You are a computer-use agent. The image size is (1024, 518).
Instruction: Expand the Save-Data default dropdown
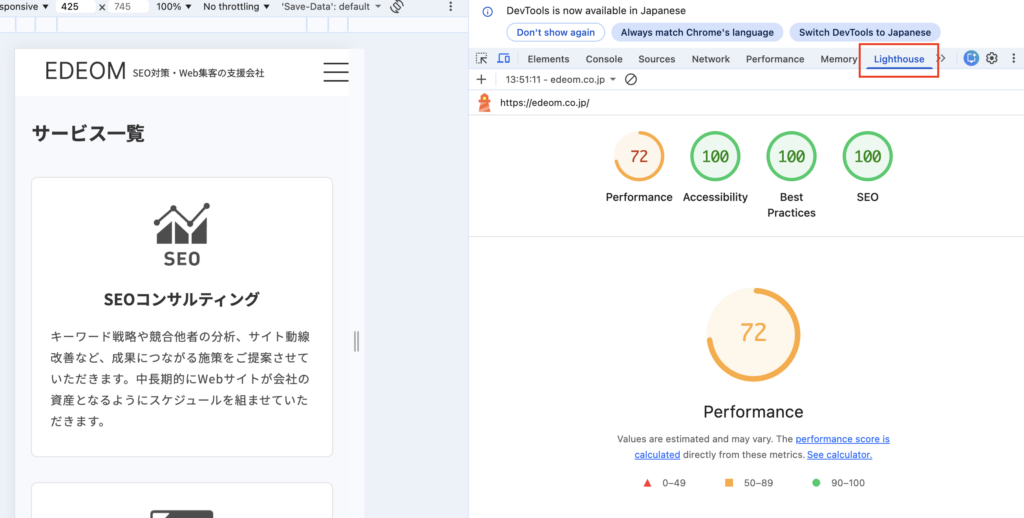(331, 6)
